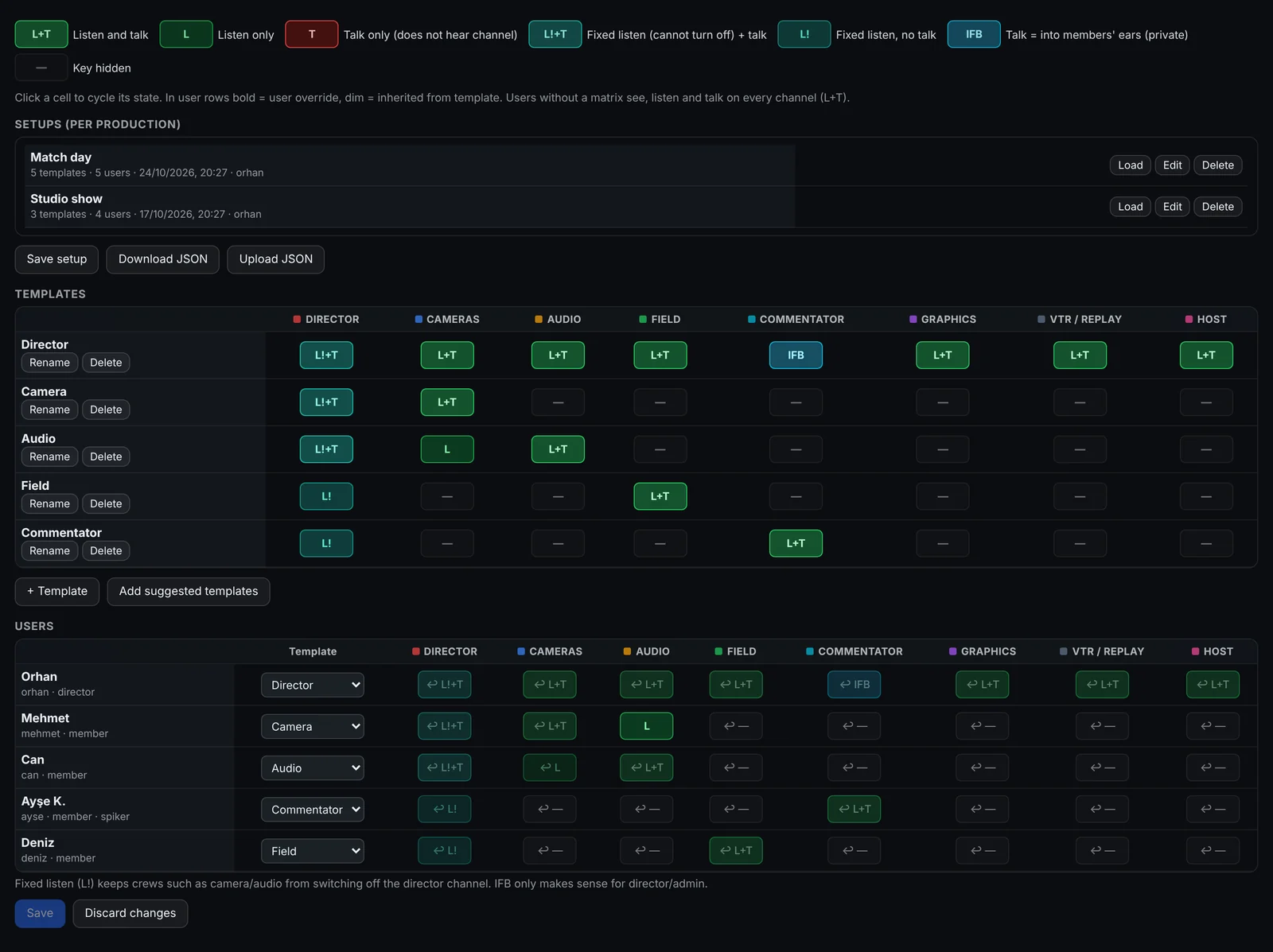Download the setup as JSON
Screen dimensions: 1273x952
coord(163,259)
